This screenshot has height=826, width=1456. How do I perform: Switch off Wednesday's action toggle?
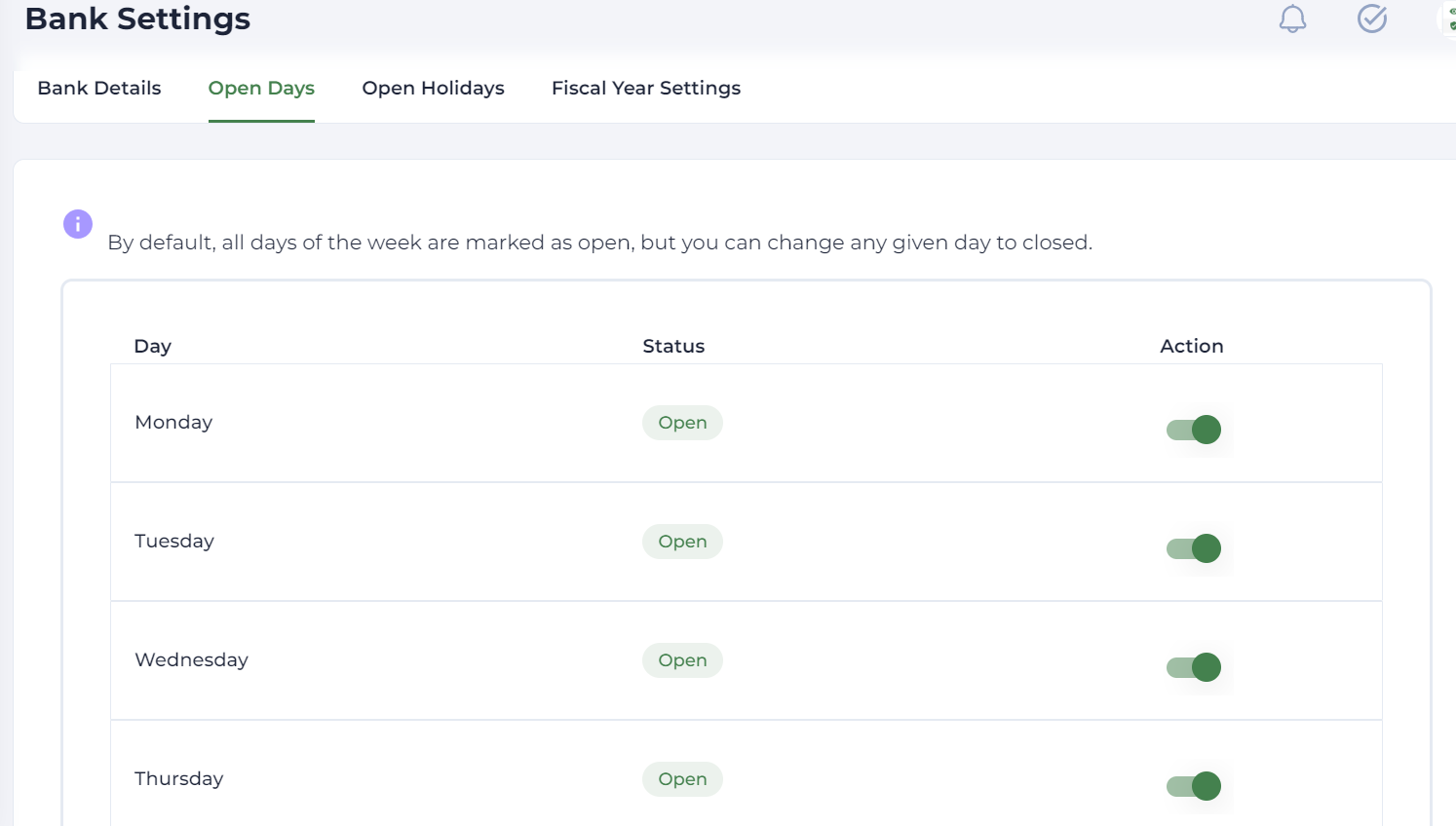point(1194,667)
